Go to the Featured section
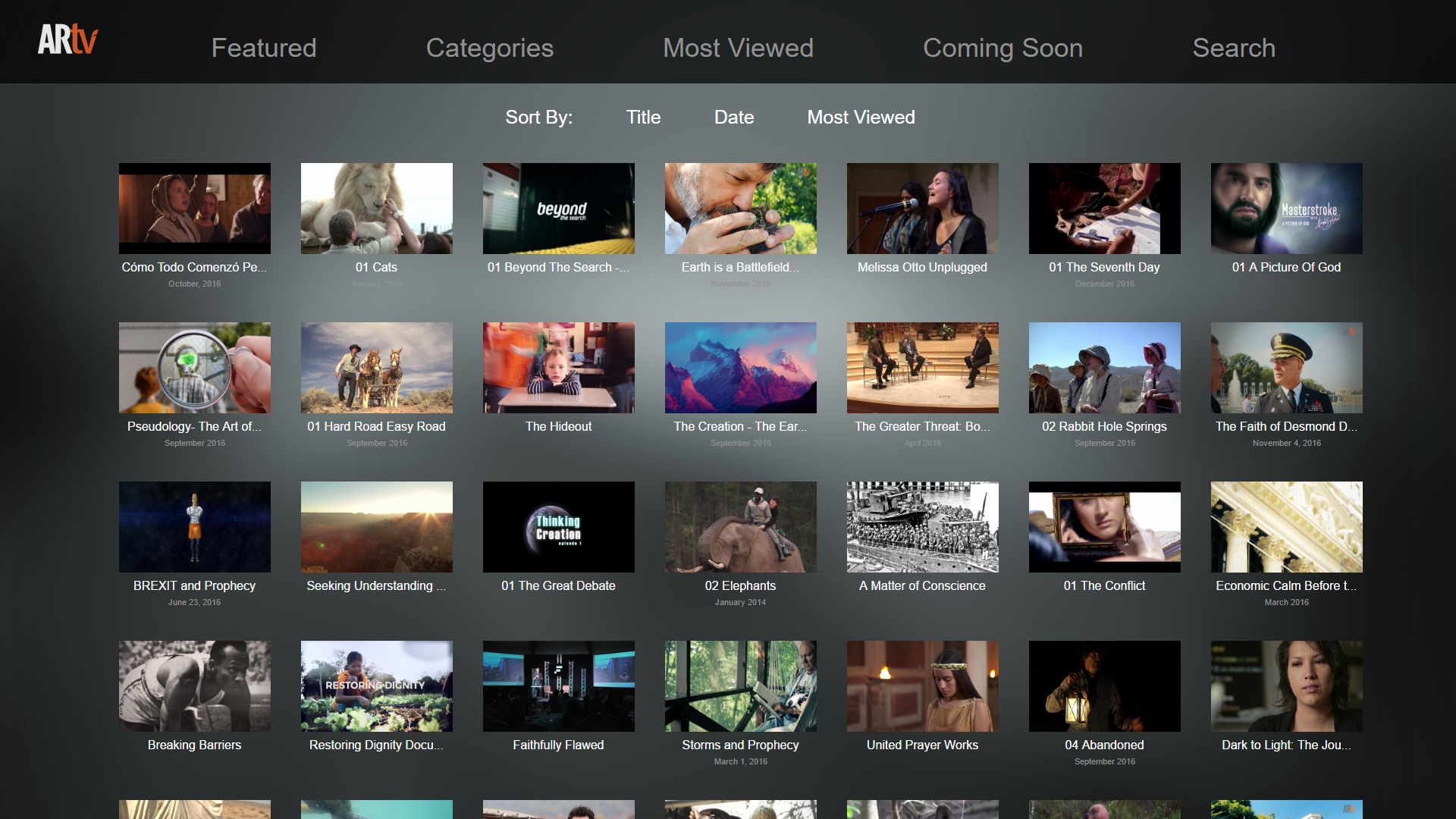This screenshot has height=819, width=1456. click(x=264, y=48)
